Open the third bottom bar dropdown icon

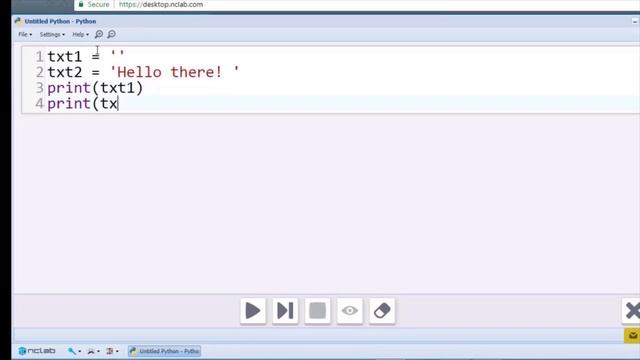(x=112, y=351)
